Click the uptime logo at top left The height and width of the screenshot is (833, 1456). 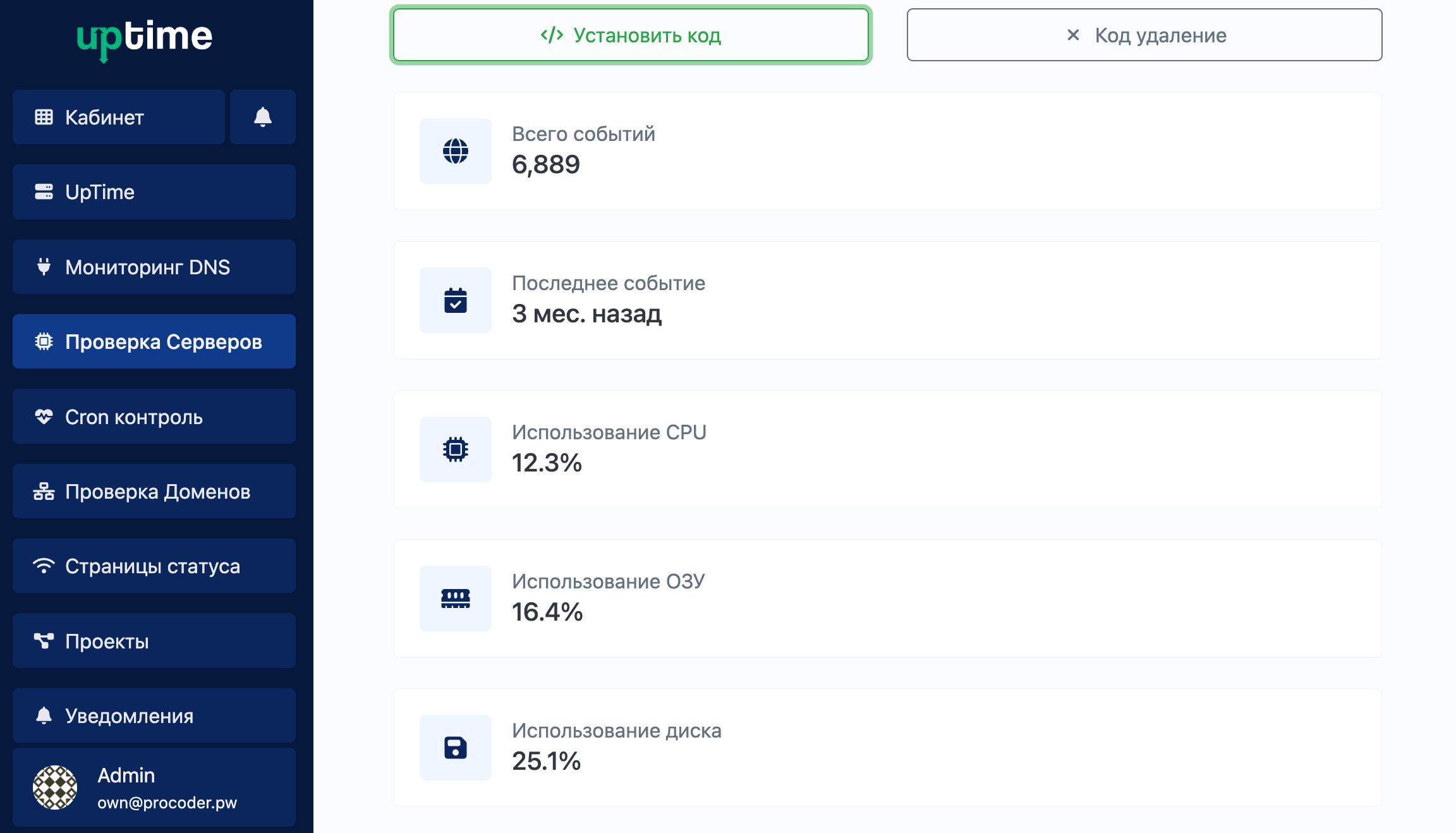coord(144,37)
